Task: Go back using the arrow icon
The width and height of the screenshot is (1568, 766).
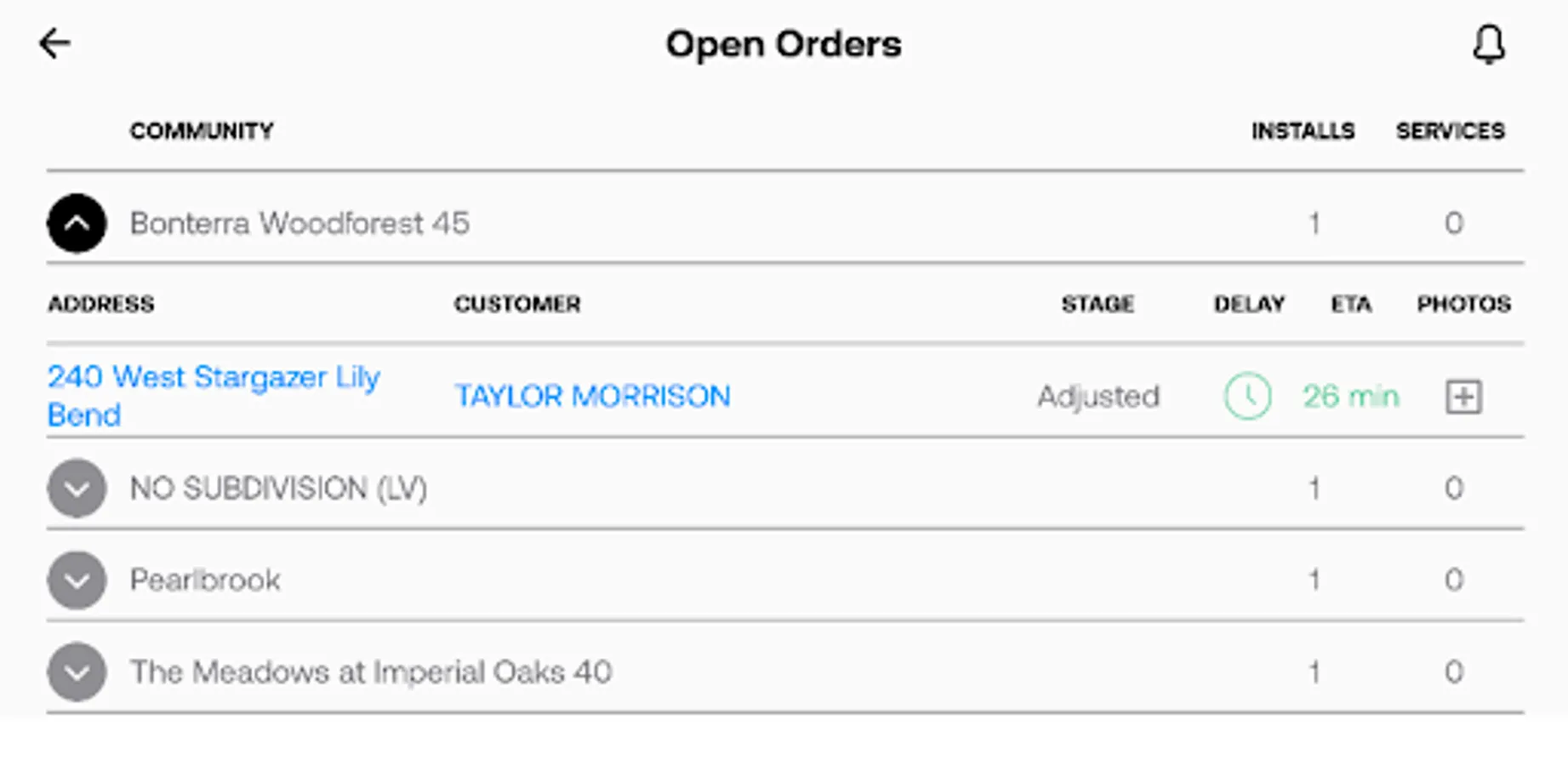Action: click(x=55, y=43)
